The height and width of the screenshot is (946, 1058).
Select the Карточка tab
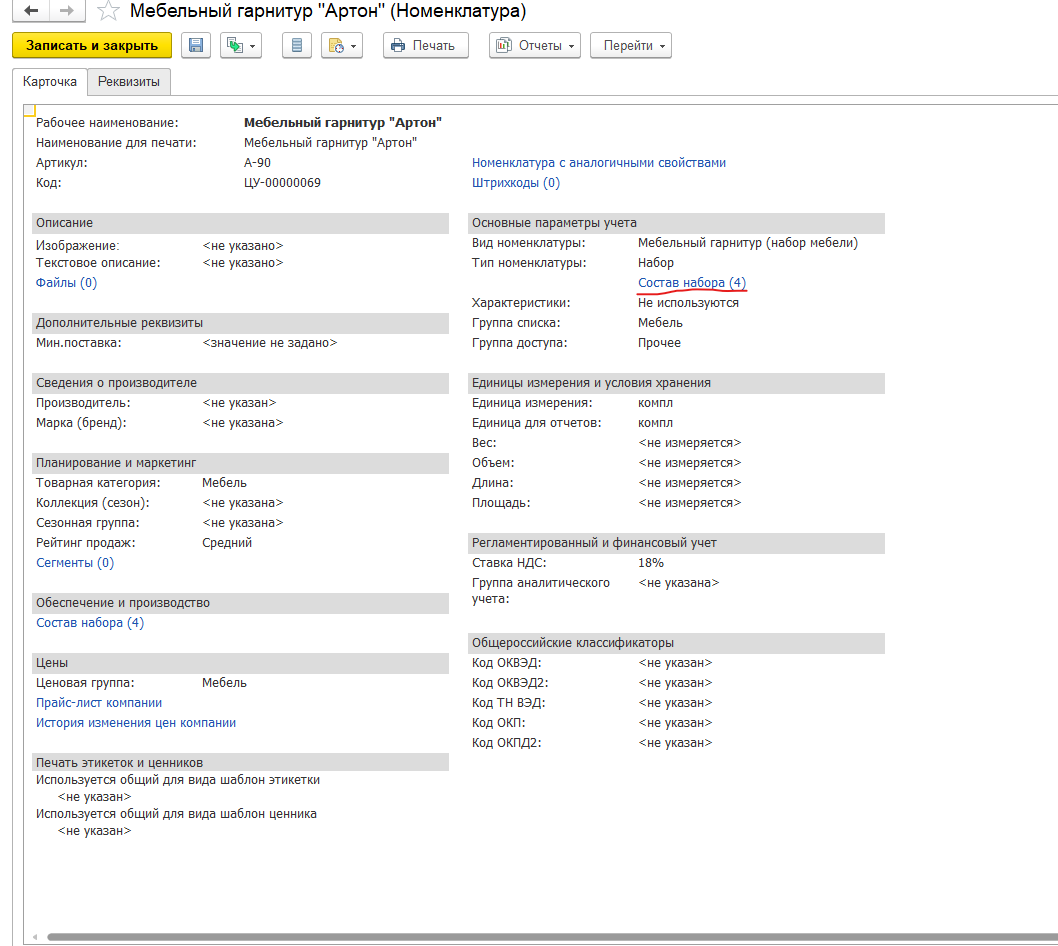tap(50, 81)
